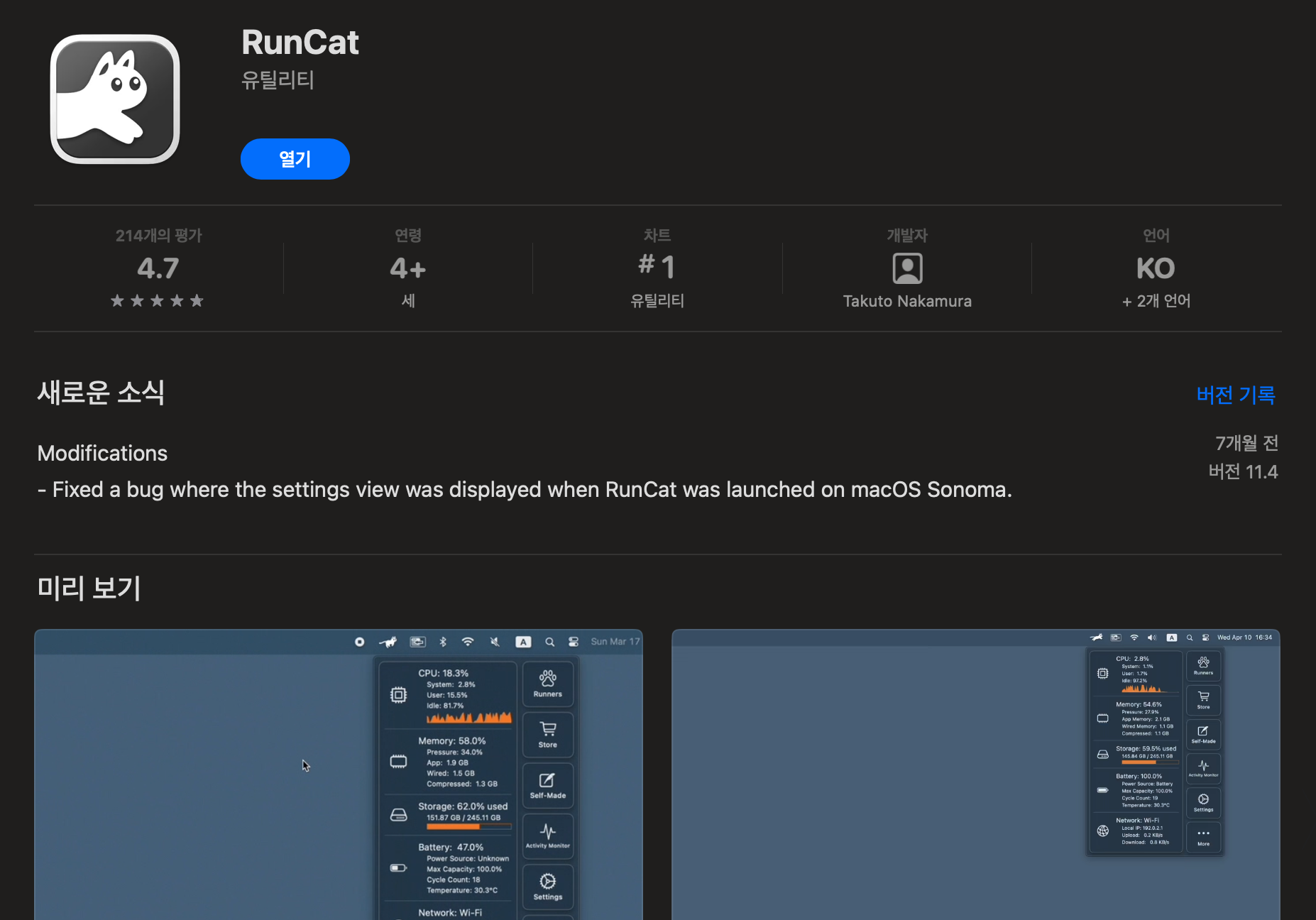Screen dimensions: 1316x920
Task: Click the + 2개 언어 text
Action: 1156,301
